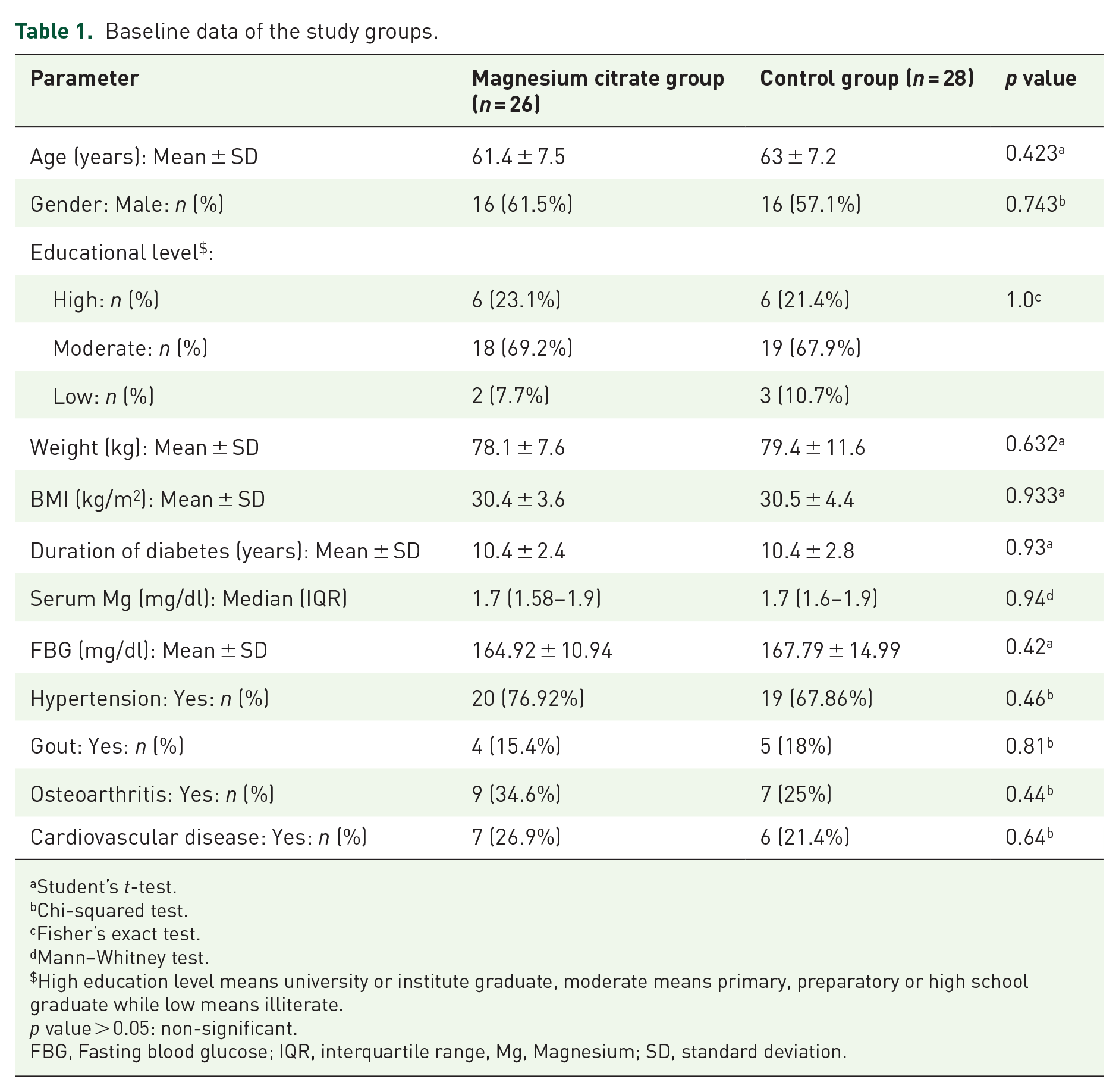Click Duration of diabetes row label
Screen dimensions: 1119x1092
pyautogui.click(x=225, y=551)
